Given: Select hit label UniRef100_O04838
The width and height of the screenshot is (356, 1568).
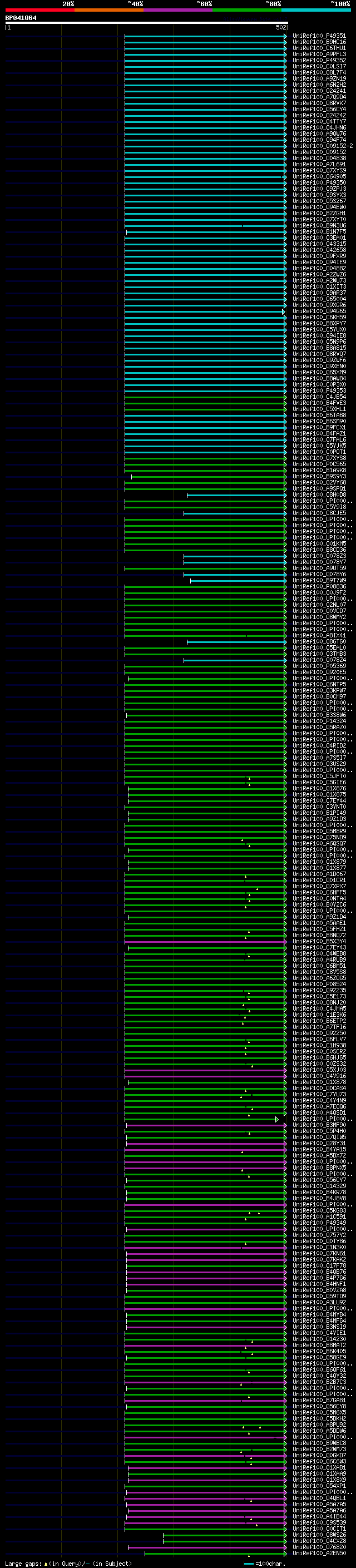Looking at the screenshot, I should coord(319,159).
